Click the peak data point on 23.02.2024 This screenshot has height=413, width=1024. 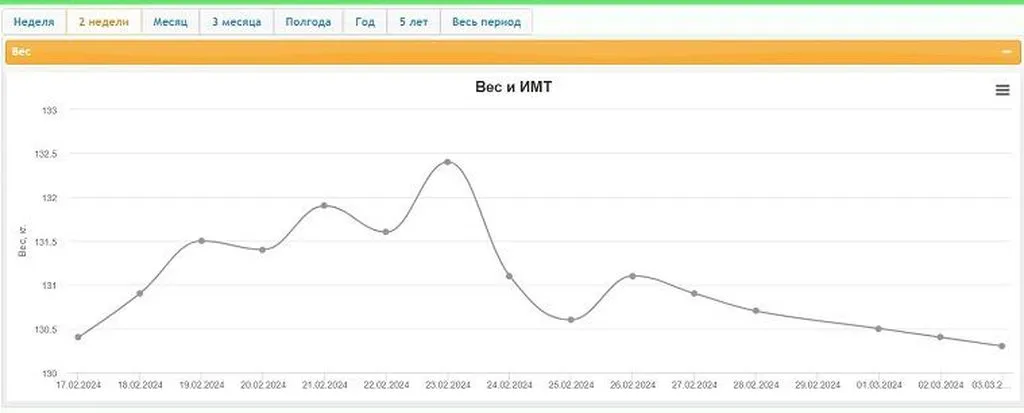[447, 161]
